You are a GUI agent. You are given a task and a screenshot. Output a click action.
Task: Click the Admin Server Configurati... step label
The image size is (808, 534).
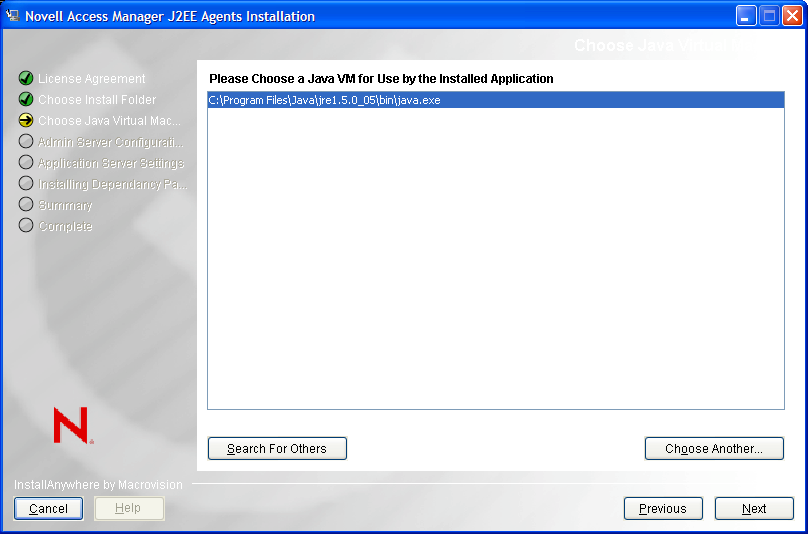[111, 142]
